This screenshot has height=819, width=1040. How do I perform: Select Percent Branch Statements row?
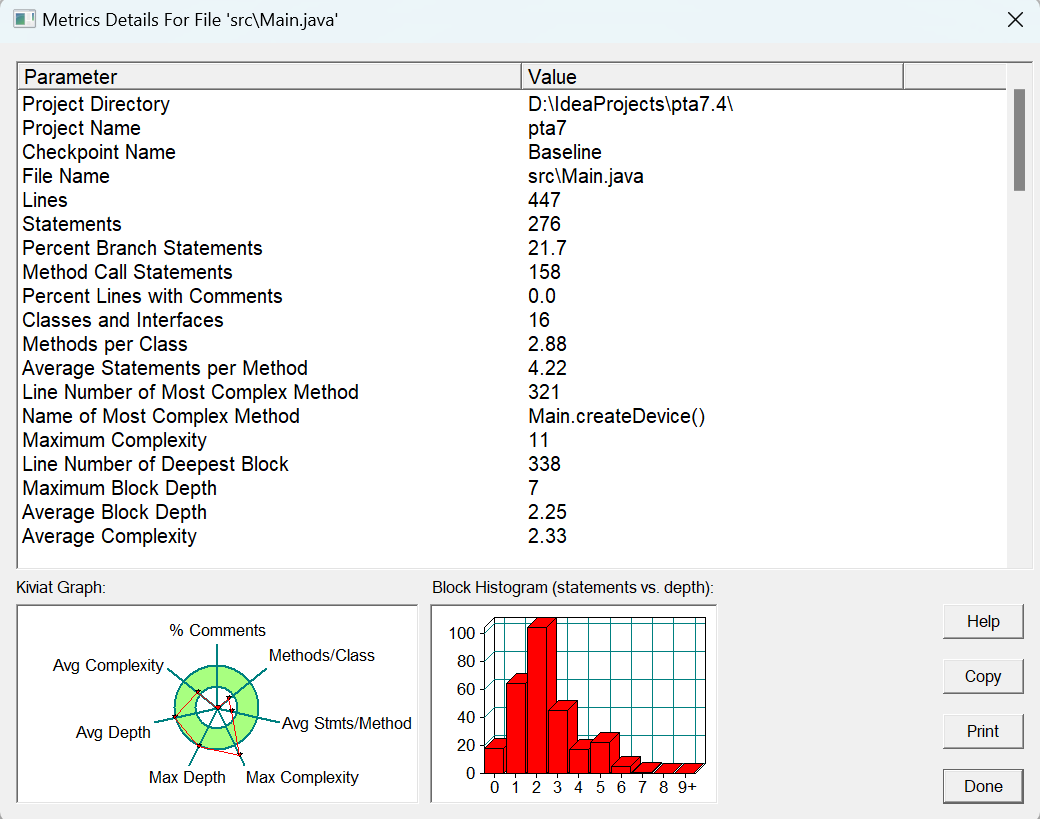[512, 248]
